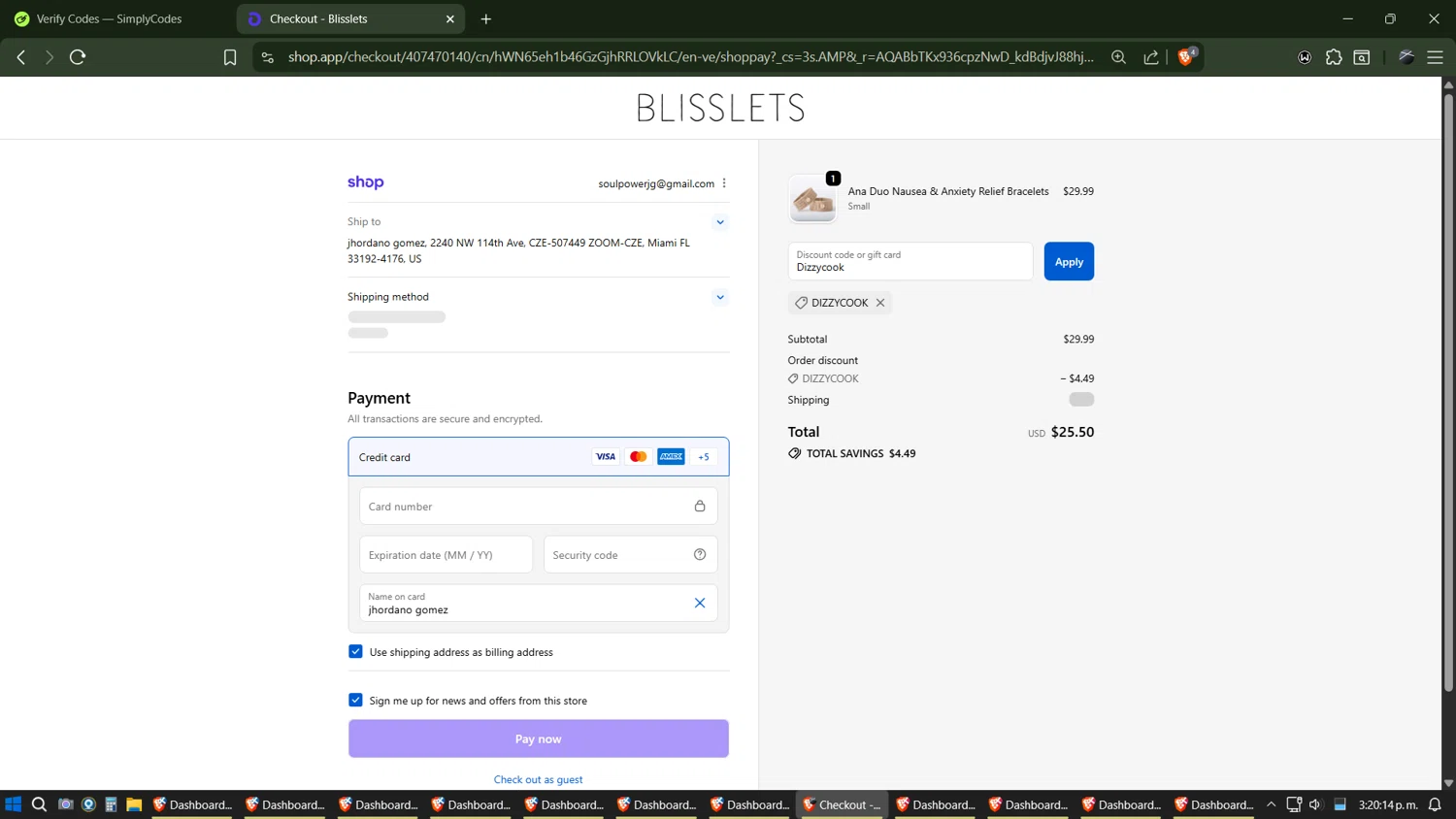The width and height of the screenshot is (1456, 819).
Task: Focus the Card number field
Action: 539,506
